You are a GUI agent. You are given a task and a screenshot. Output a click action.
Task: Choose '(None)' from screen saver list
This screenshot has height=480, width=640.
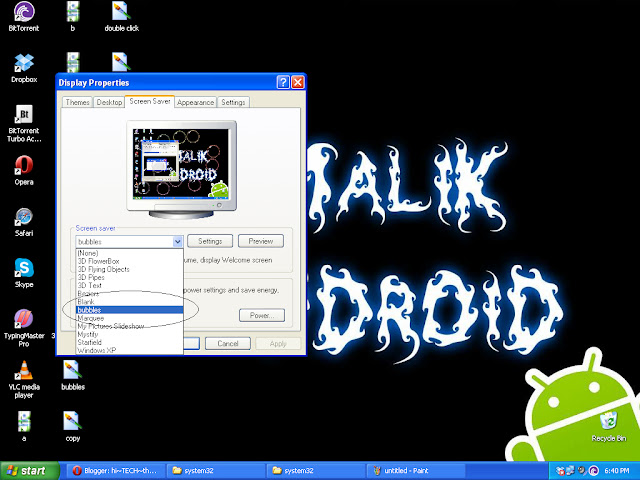[129, 253]
